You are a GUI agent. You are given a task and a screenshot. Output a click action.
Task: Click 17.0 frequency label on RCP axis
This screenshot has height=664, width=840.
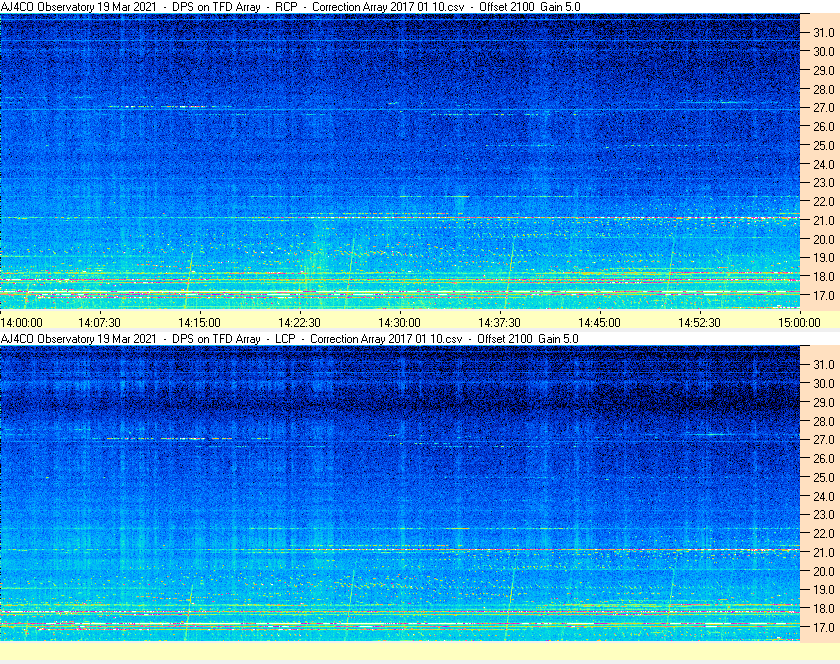coord(823,296)
